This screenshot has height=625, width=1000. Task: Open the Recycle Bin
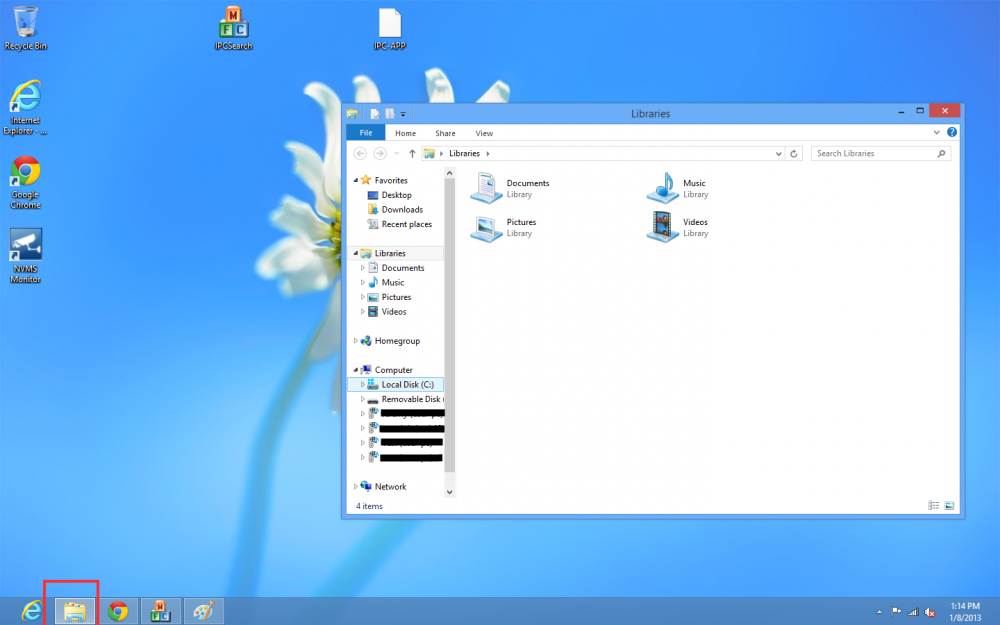coord(25,20)
